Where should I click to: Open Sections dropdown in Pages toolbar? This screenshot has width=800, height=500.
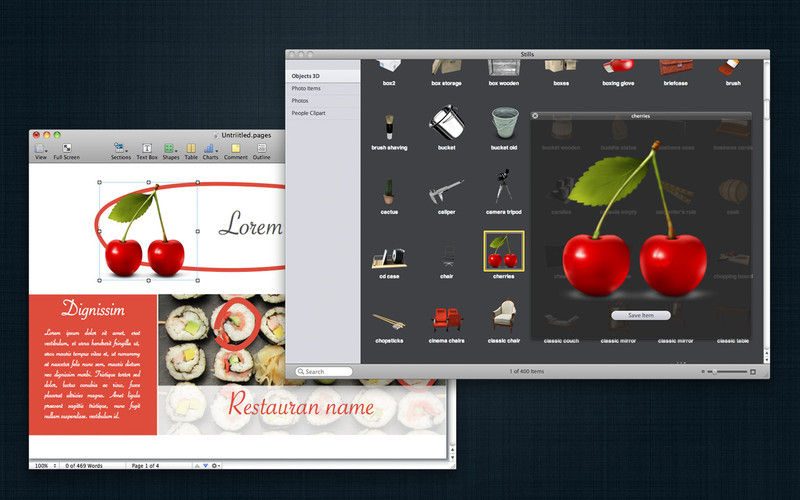point(121,151)
